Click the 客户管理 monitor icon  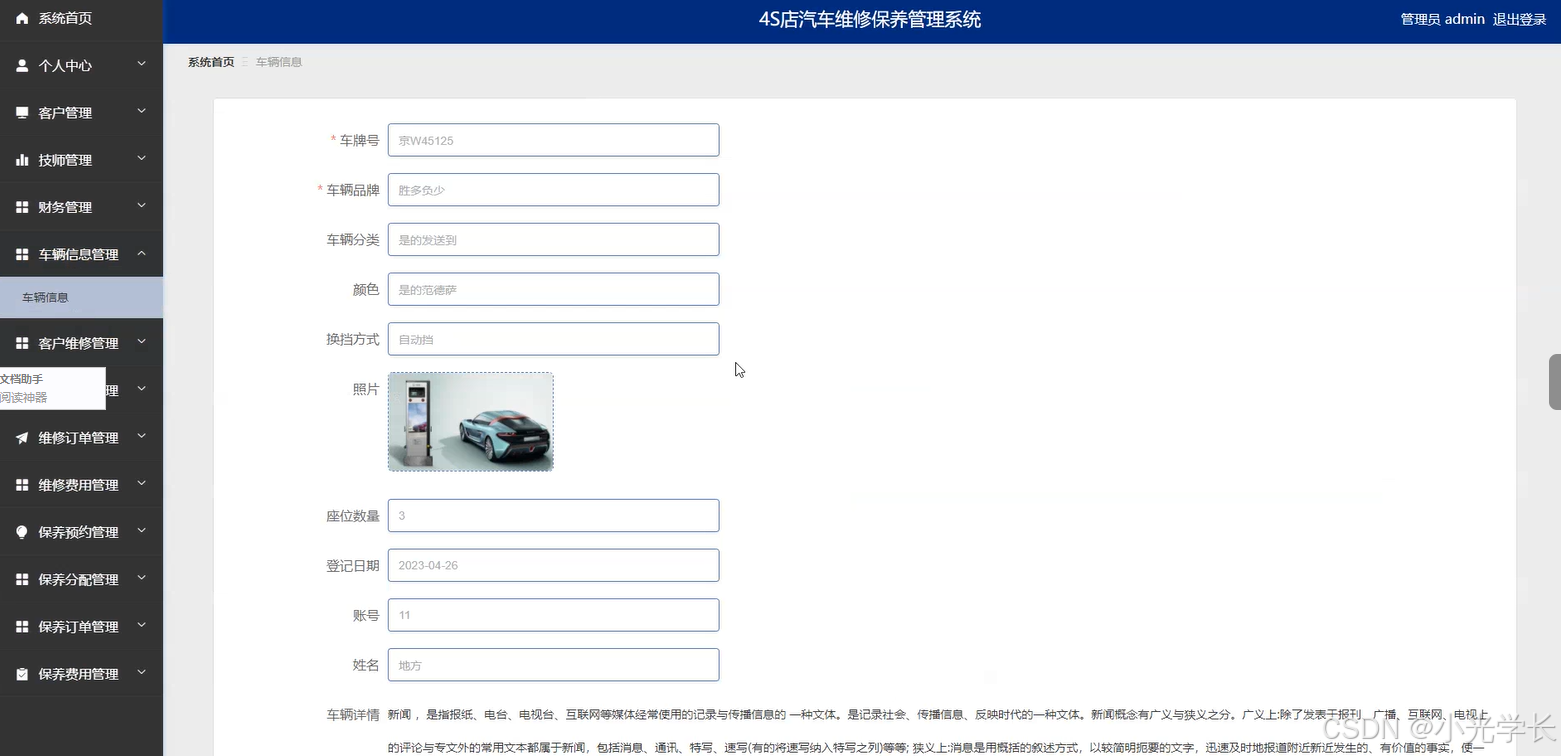click(x=21, y=112)
